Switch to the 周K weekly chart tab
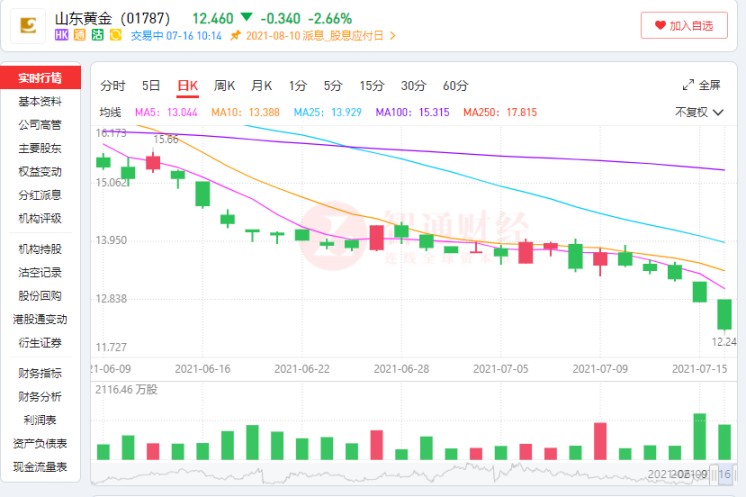Screen dimensions: 746x497 point(225,85)
